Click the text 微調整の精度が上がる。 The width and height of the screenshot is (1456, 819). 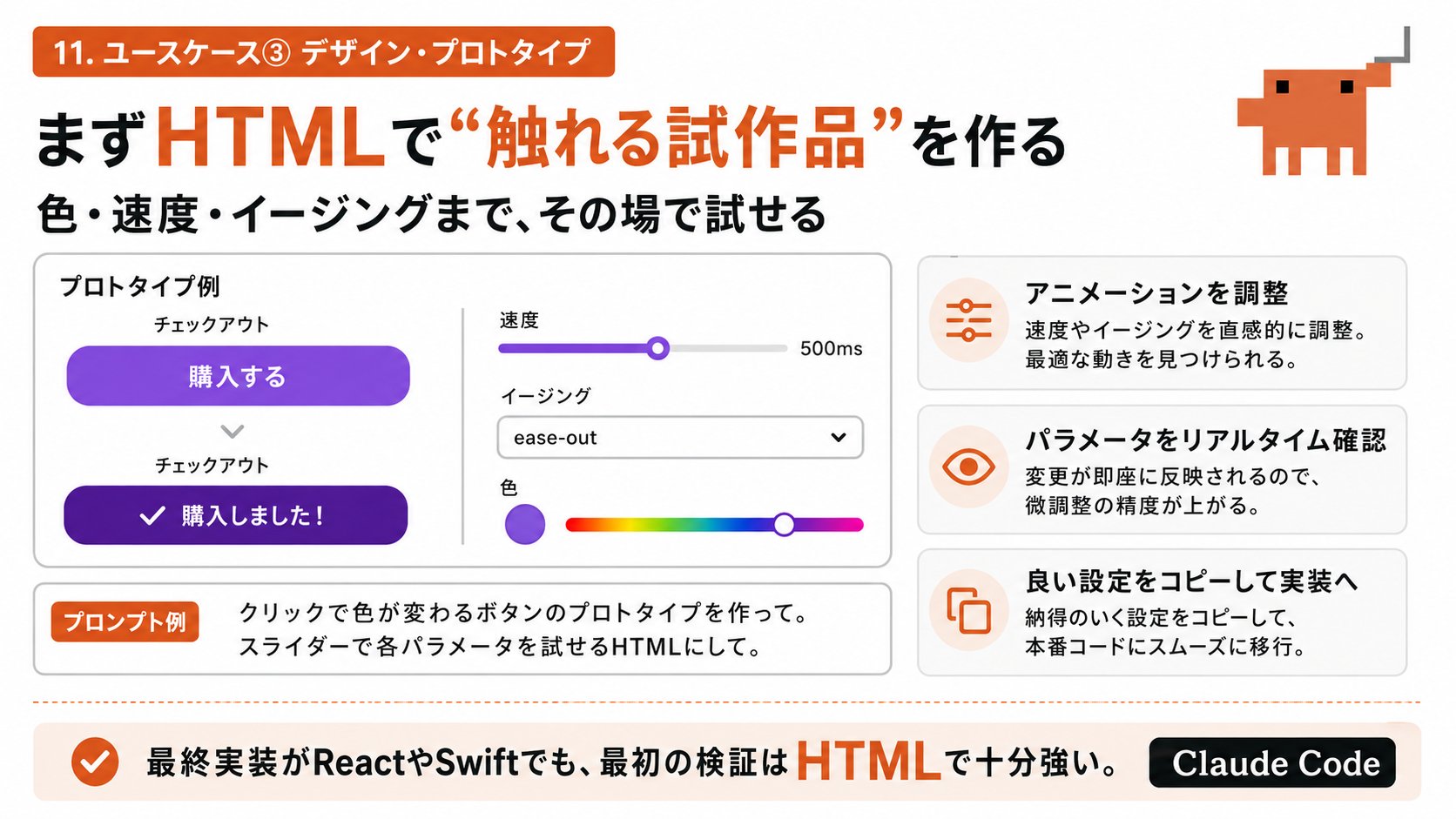pyautogui.click(x=1143, y=505)
